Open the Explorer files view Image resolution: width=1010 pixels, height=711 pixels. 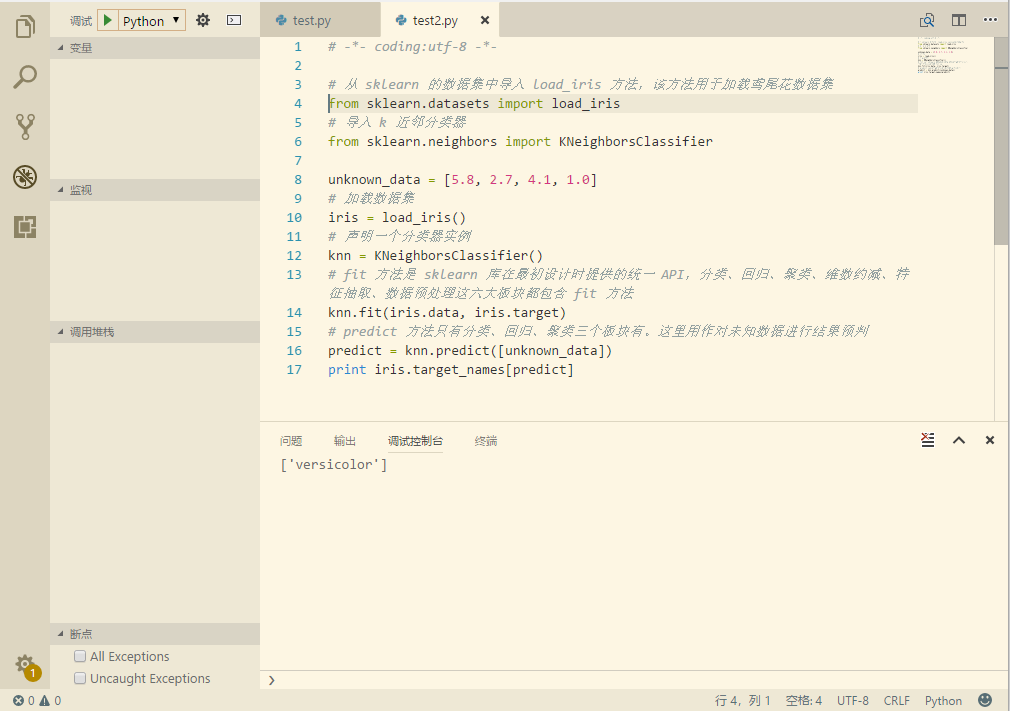tap(24, 26)
